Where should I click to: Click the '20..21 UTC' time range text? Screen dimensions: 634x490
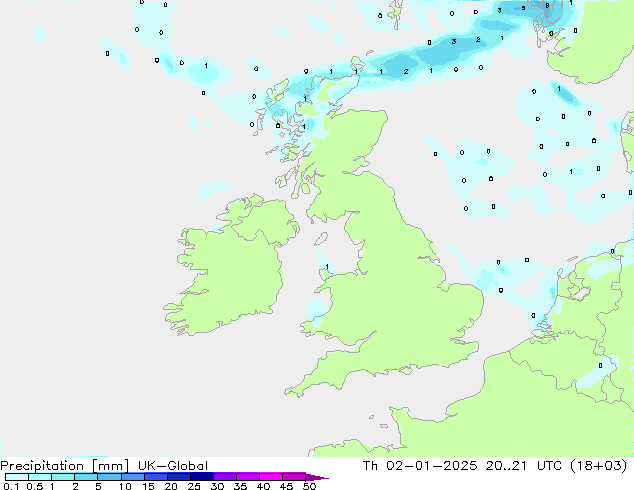[x=523, y=466]
